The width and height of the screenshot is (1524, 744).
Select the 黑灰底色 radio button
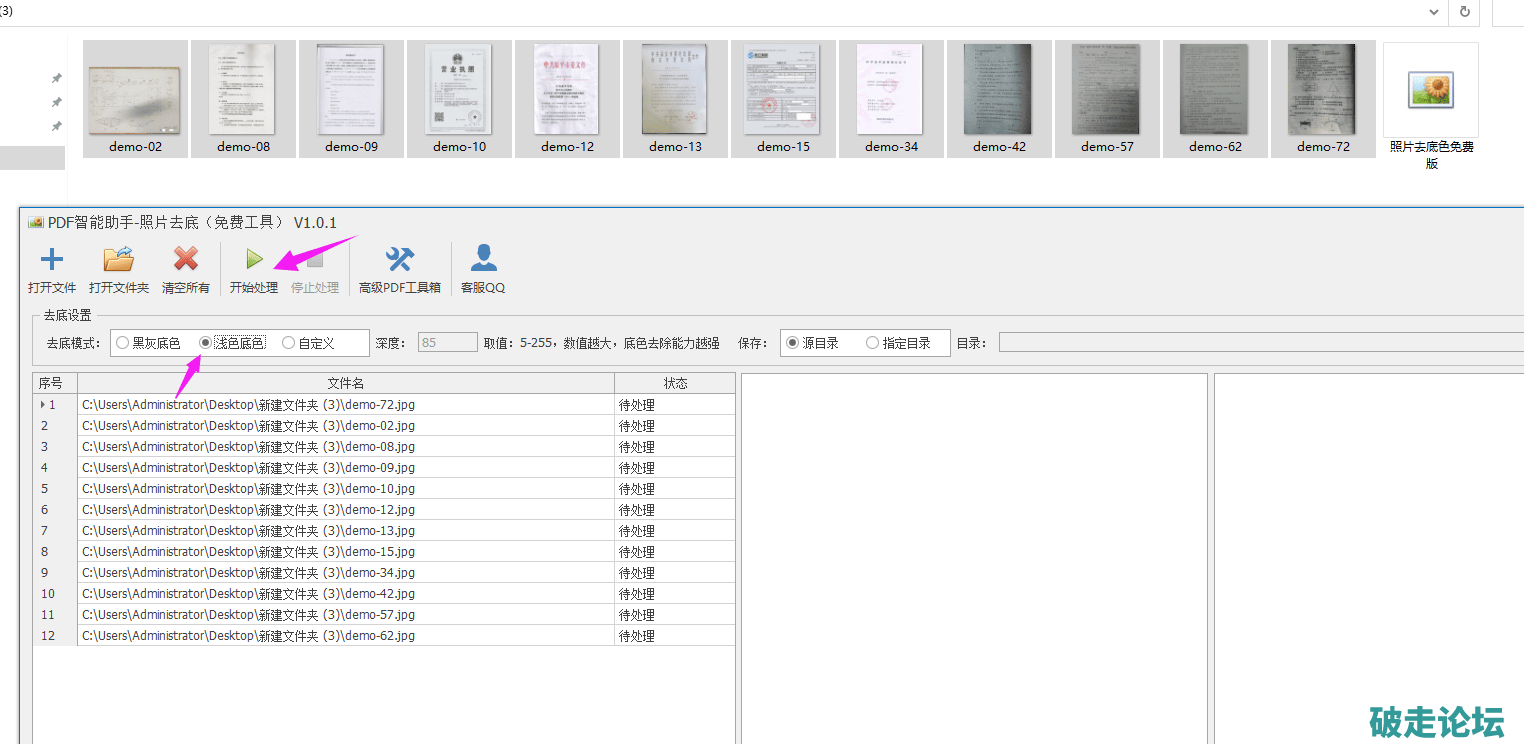(x=123, y=343)
